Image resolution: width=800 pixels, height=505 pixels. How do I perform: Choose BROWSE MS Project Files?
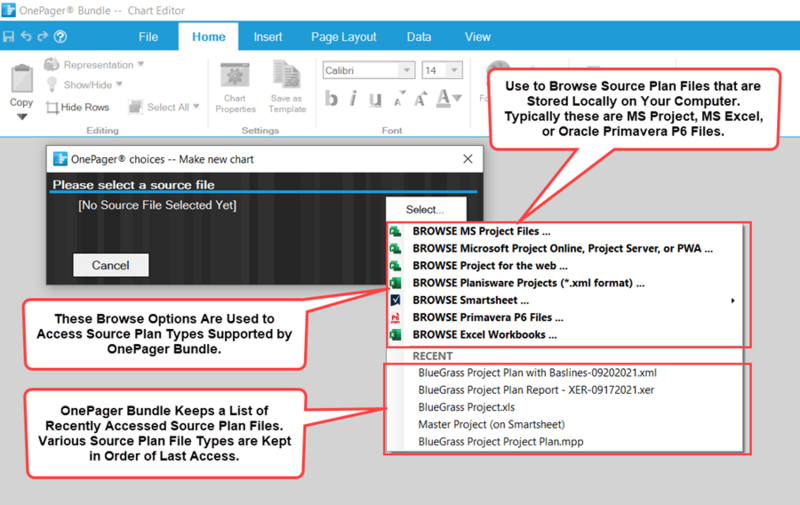(x=565, y=231)
